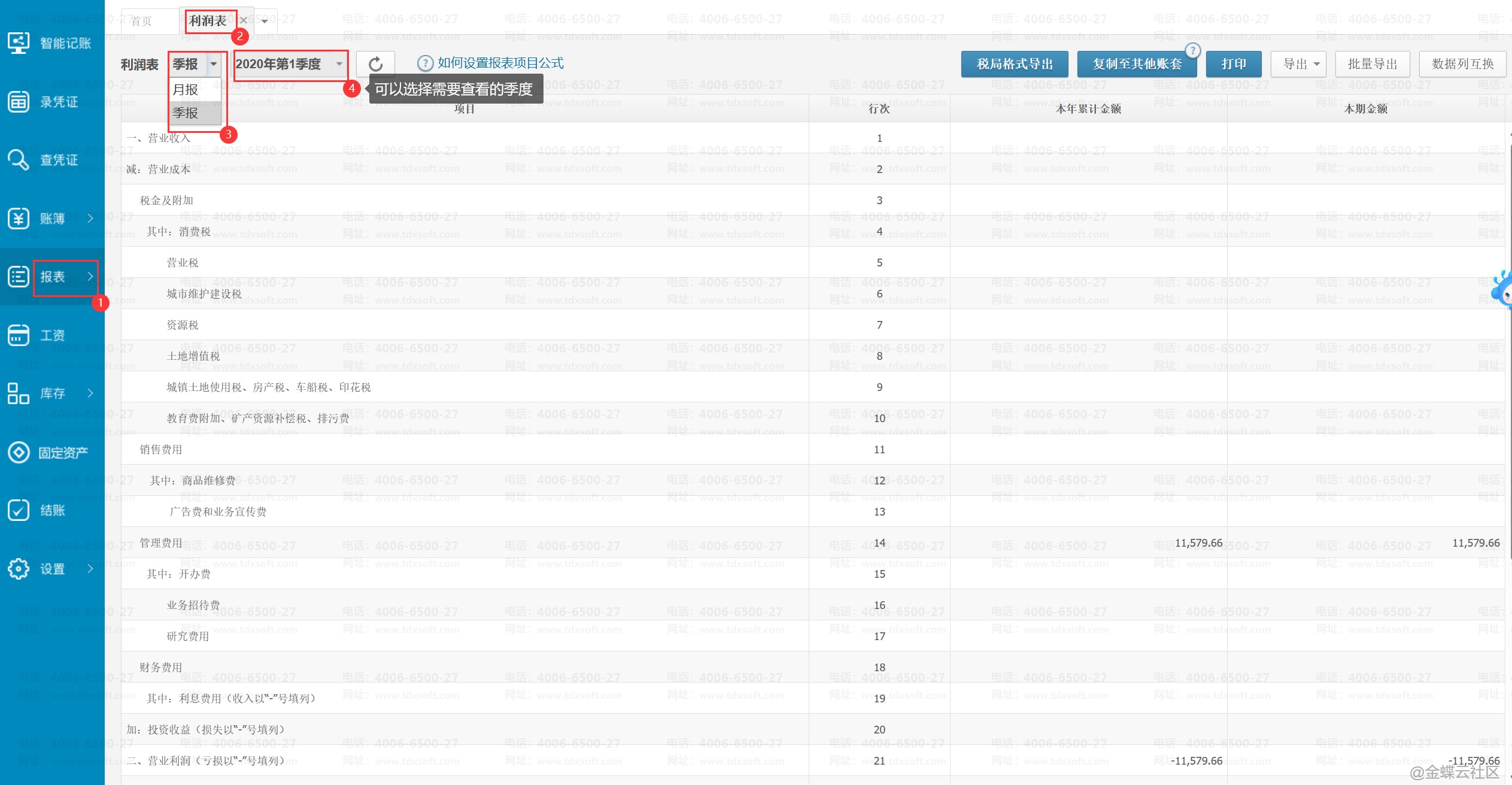The height and width of the screenshot is (785, 1512).
Task: Open the 录凭证 voucher entry icon
Action: point(19,102)
